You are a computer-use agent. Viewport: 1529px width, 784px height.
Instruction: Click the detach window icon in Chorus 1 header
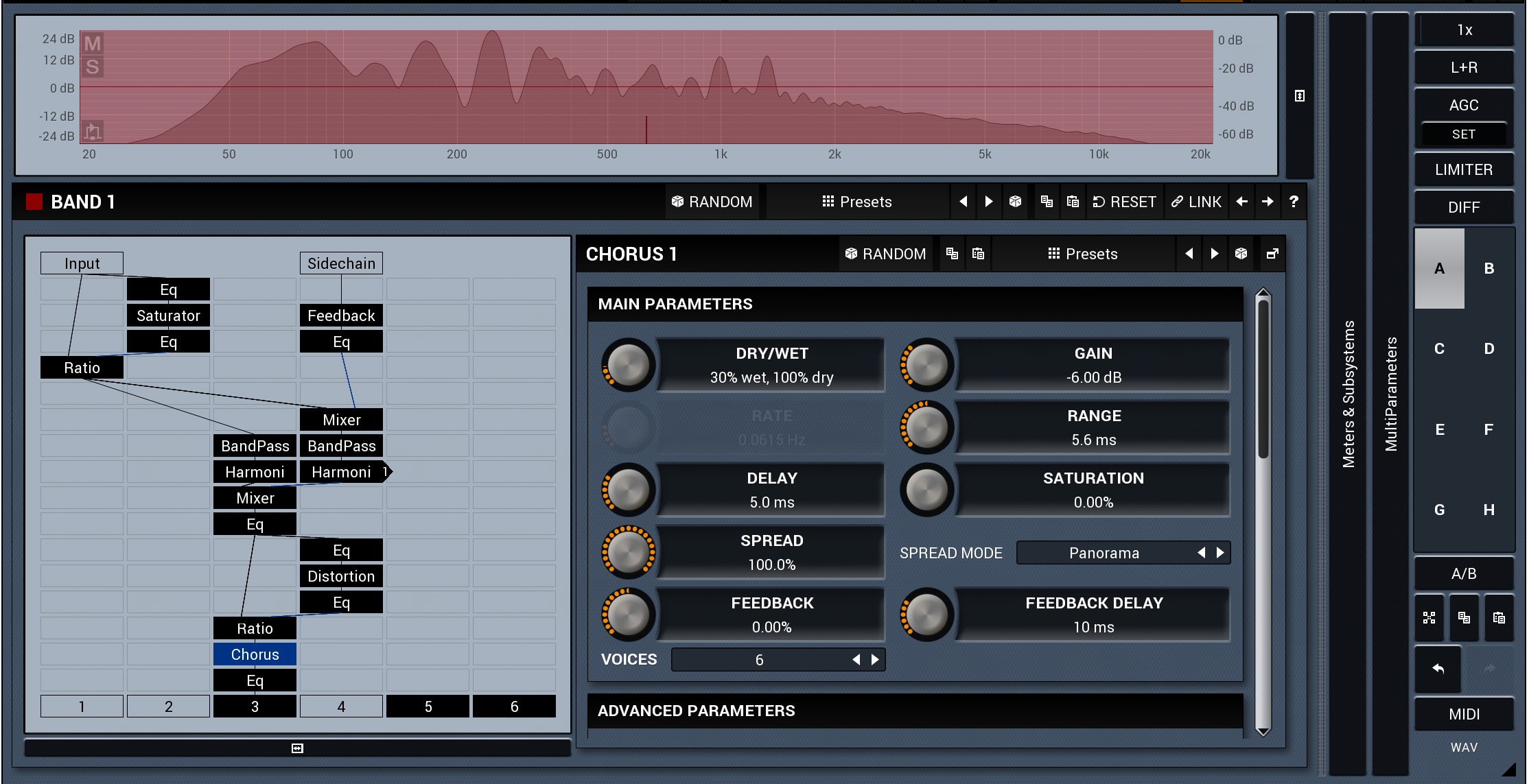(x=1272, y=254)
